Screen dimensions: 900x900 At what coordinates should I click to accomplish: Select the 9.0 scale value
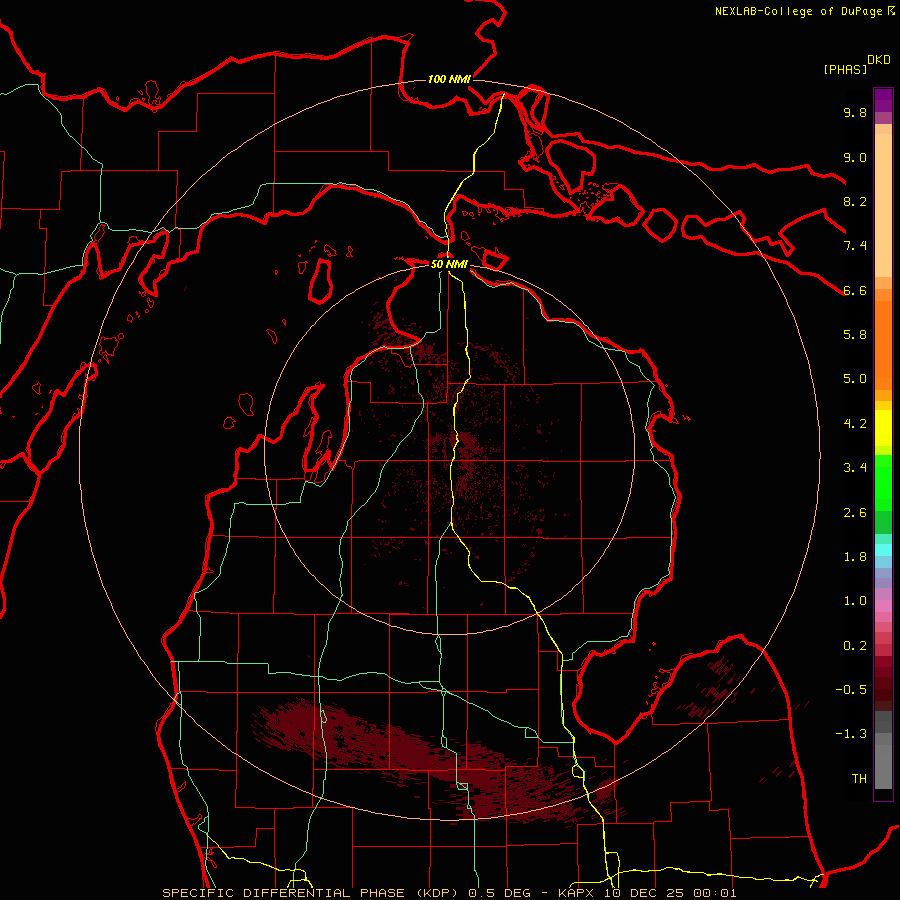pyautogui.click(x=855, y=157)
